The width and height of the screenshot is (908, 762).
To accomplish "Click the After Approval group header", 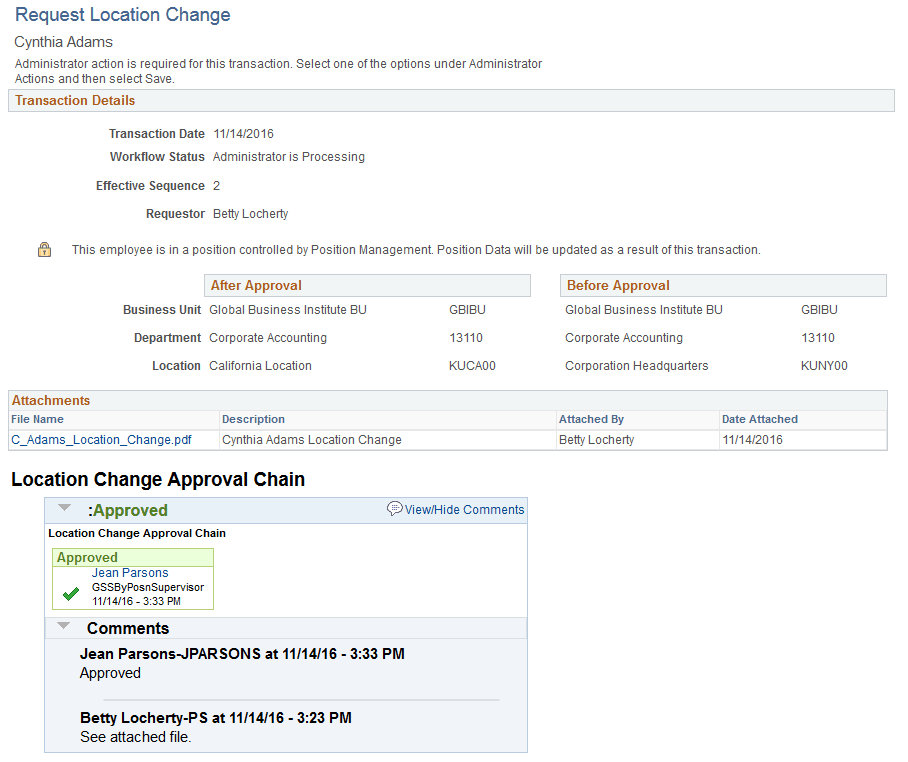I will click(367, 285).
